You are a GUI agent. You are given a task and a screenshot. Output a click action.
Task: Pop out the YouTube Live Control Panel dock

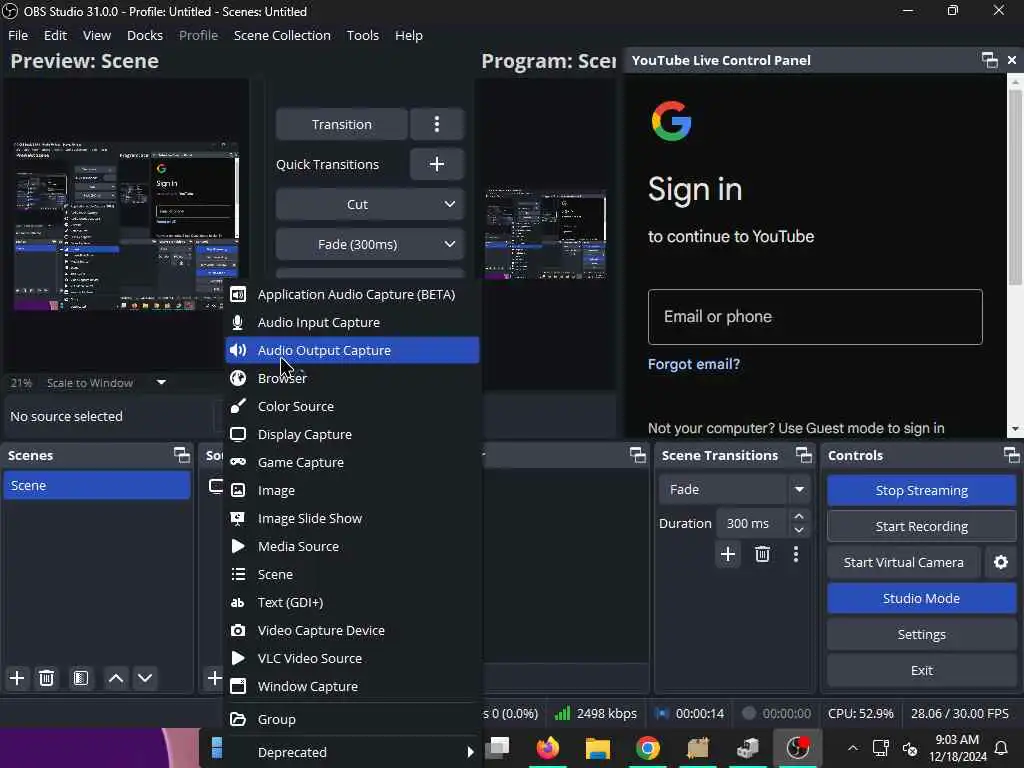pyautogui.click(x=989, y=60)
